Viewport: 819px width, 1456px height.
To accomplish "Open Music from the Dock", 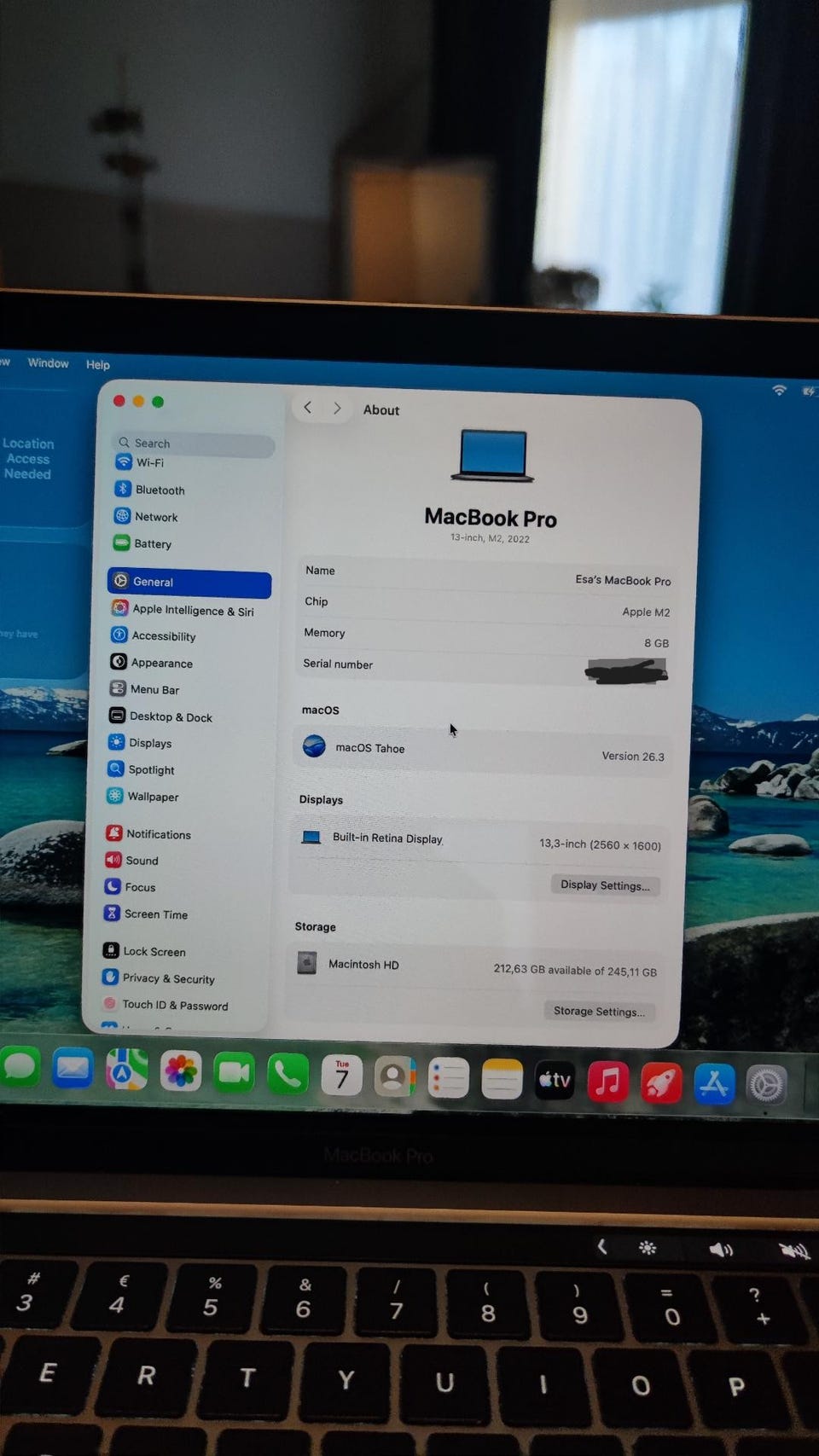I will [607, 1082].
